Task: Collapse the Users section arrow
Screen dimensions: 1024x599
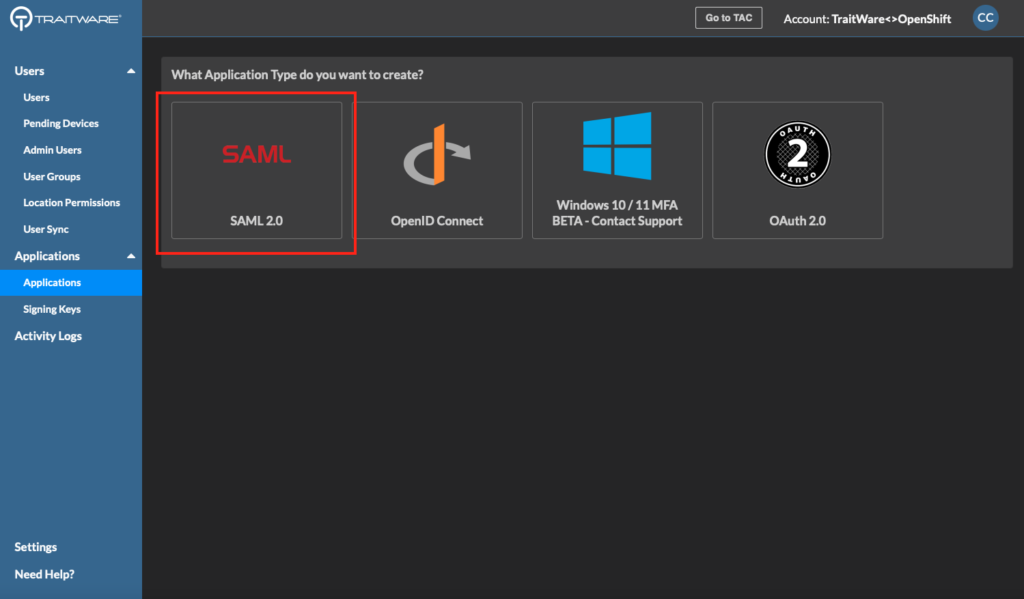Action: tap(131, 71)
